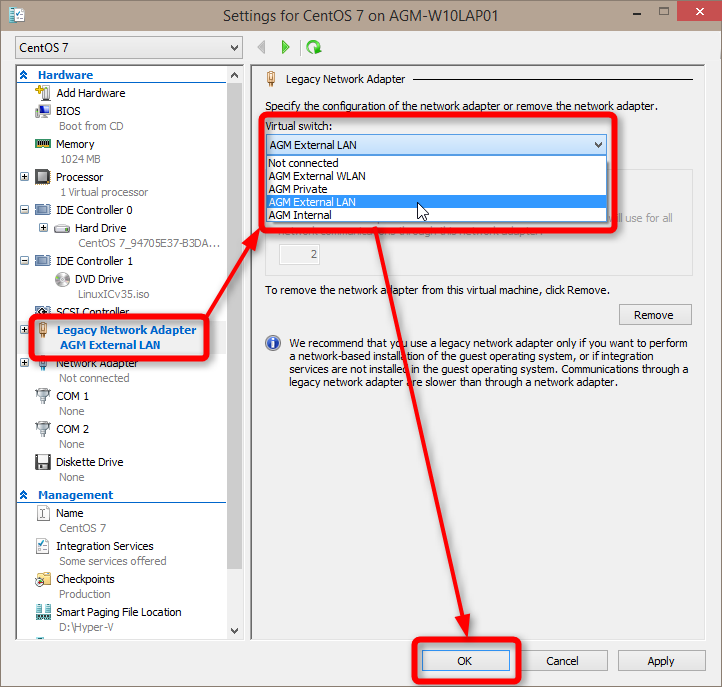Select the Add Hardware tree item
Viewport: 722px width, 687px height.
coord(91,93)
